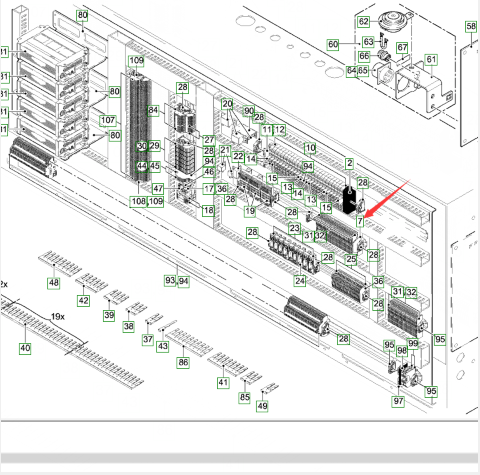This screenshot has width=480, height=475.
Task: Select part number 58 at the side panel
Action: 471,26
